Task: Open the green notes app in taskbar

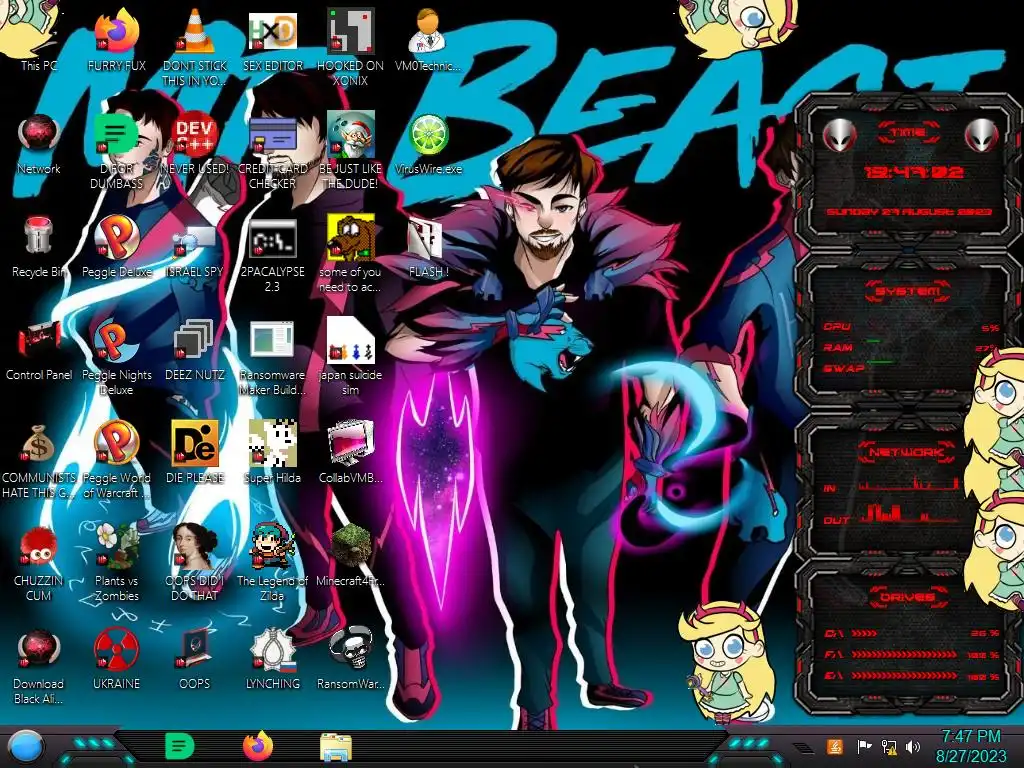Action: click(x=180, y=746)
